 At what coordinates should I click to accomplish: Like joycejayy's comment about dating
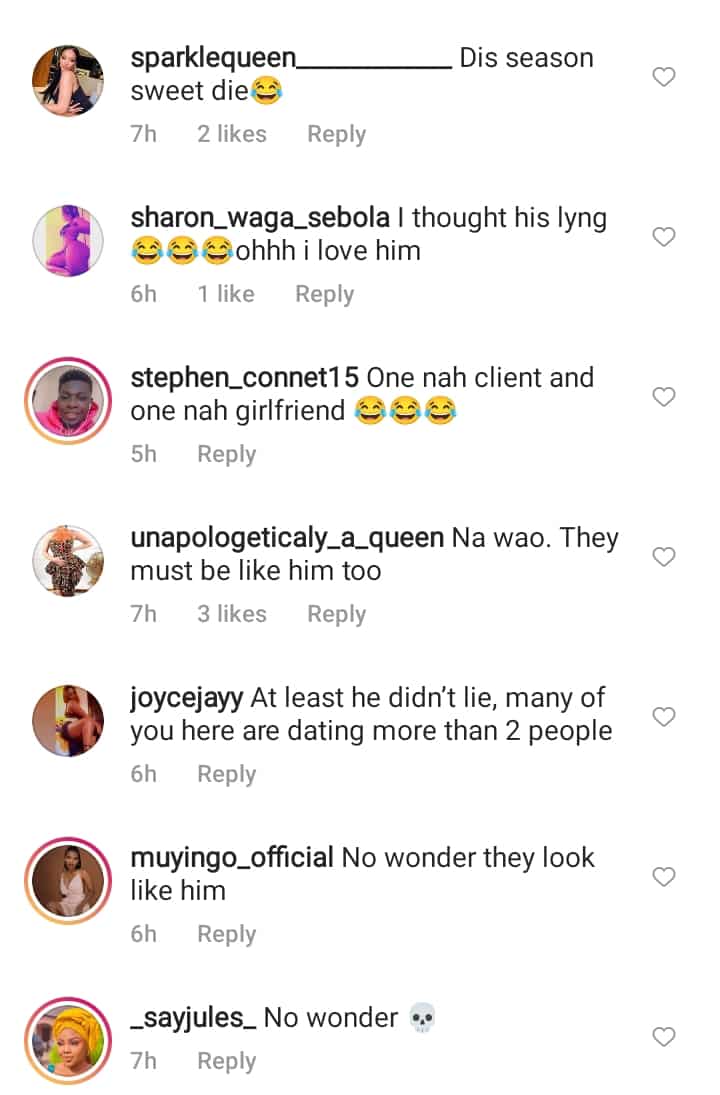[x=664, y=717]
